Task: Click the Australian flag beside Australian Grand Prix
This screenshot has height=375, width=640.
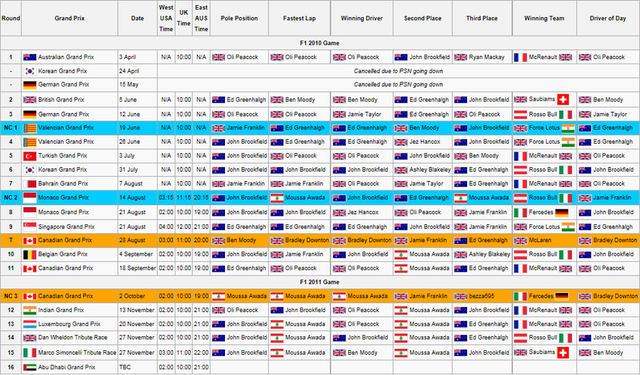Action: [x=30, y=58]
